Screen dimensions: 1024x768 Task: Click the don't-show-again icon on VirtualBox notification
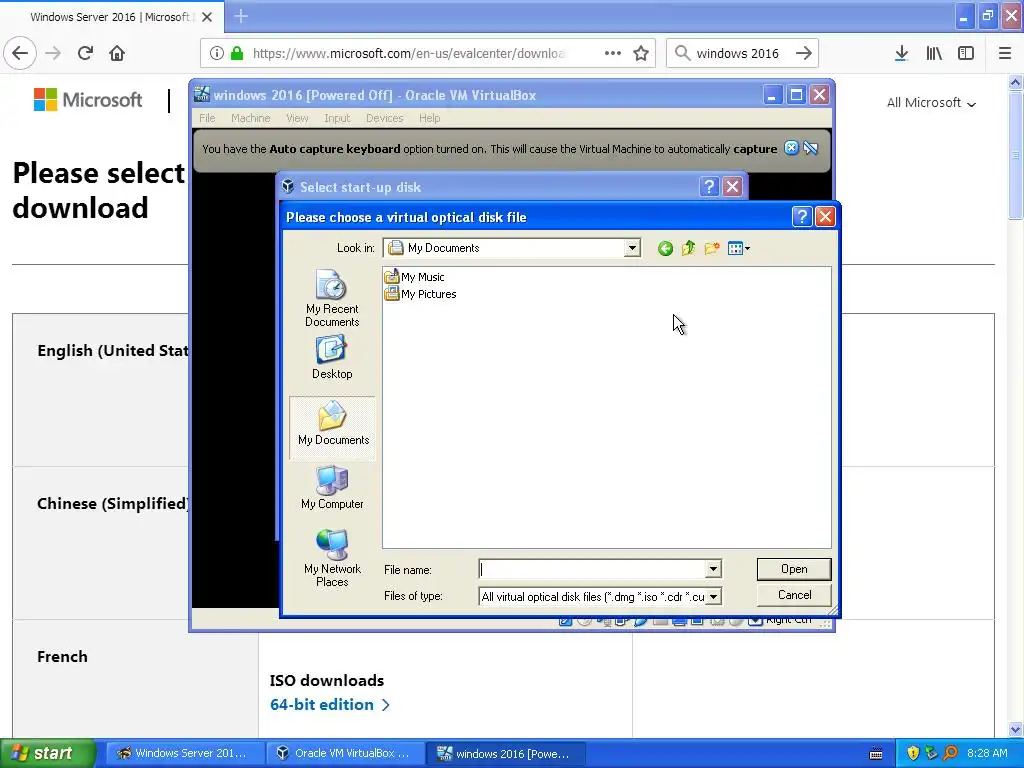coord(810,148)
